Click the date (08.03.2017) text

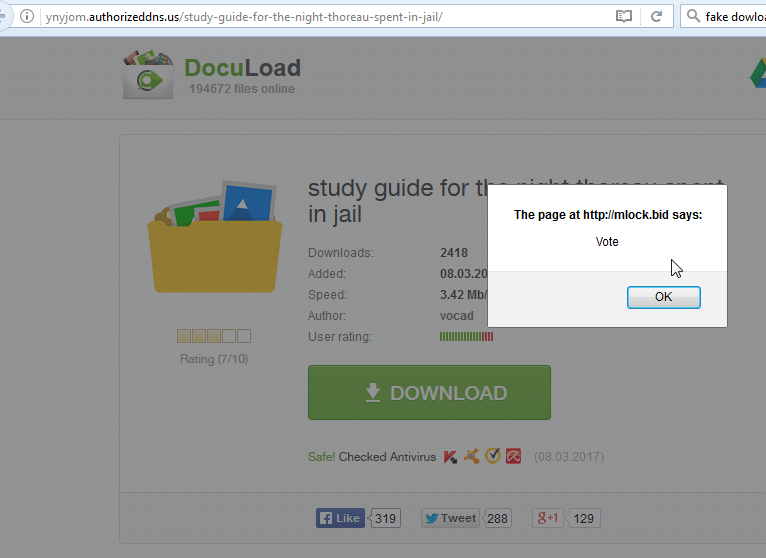(x=569, y=457)
